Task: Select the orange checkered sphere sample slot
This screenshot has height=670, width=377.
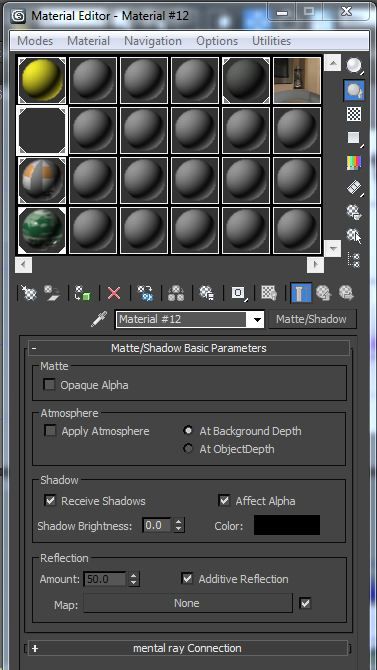Action: pos(42,181)
